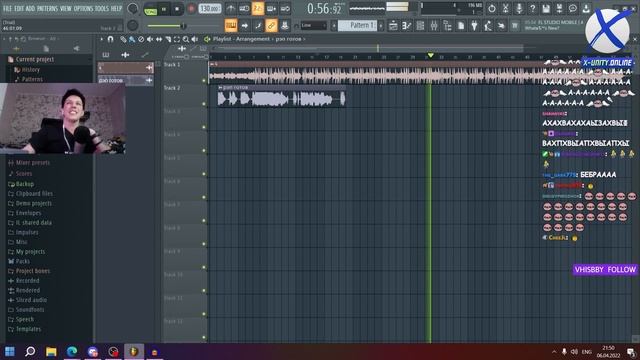
Task: Click the Record transport button
Action: click(191, 9)
